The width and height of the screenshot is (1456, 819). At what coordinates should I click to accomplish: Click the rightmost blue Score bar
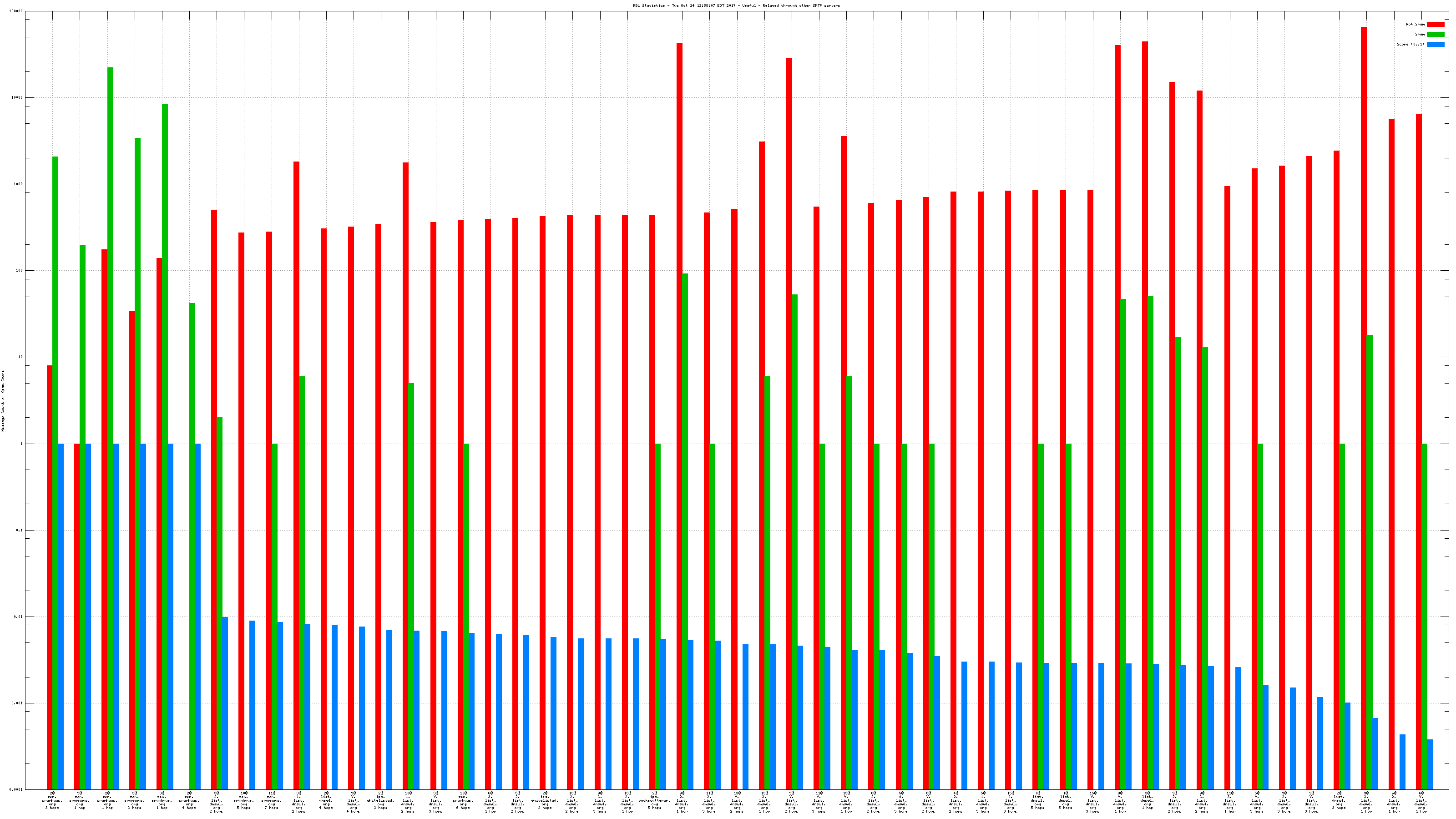[x=1430, y=764]
